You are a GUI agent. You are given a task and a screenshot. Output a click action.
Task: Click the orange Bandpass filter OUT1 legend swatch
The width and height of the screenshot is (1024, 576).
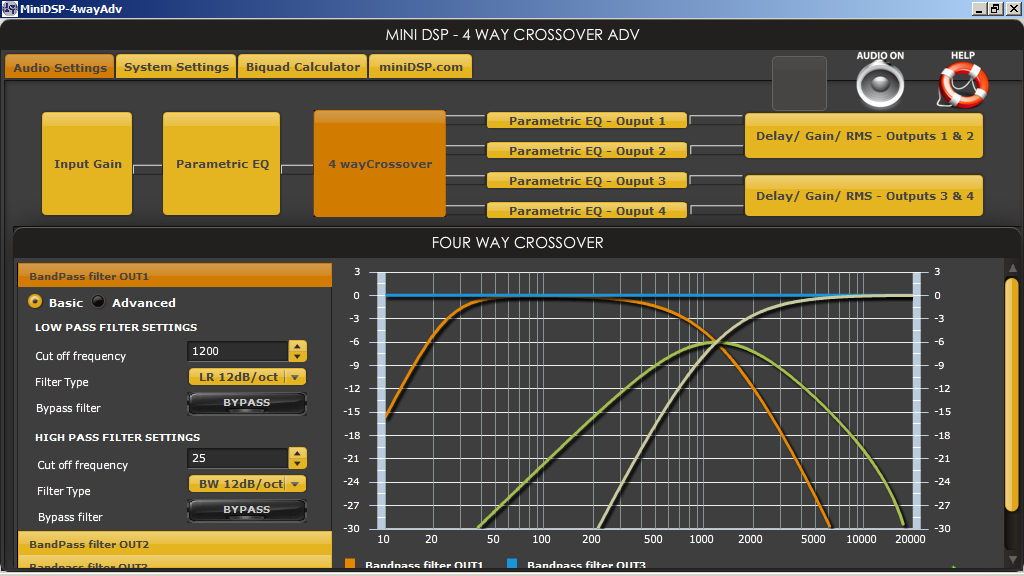(x=350, y=564)
